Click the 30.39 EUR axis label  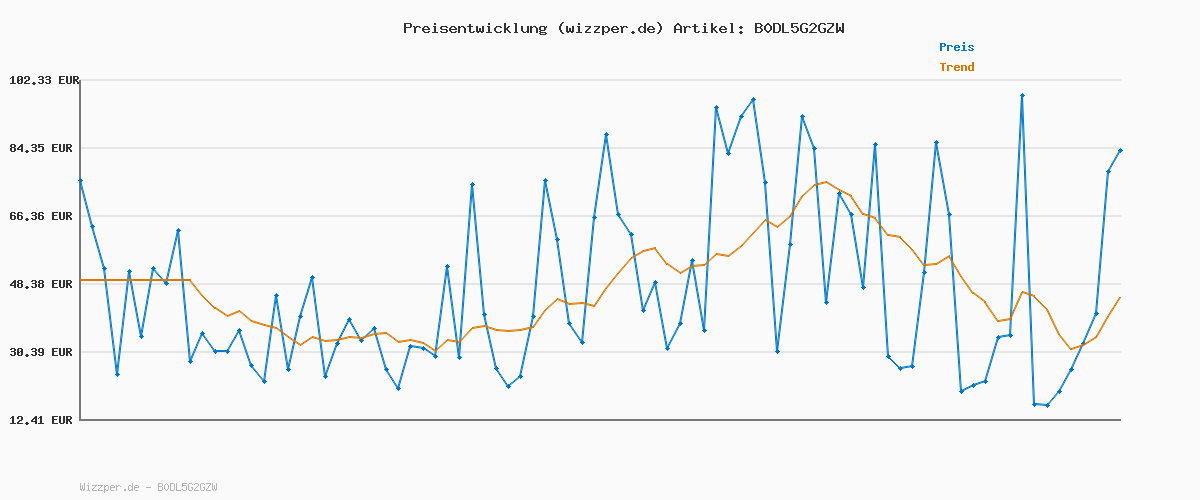tap(43, 352)
